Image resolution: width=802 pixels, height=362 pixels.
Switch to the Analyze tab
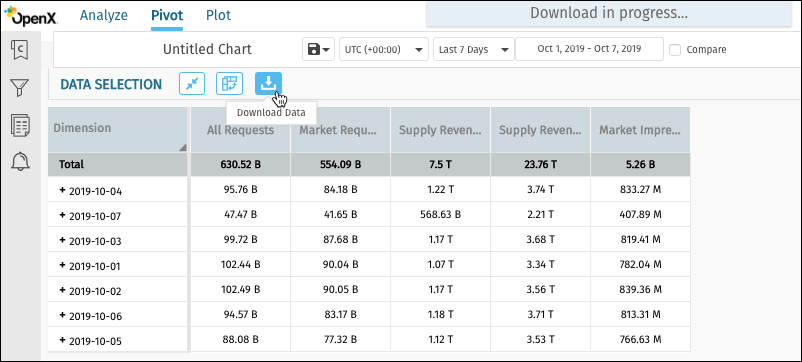click(x=104, y=15)
